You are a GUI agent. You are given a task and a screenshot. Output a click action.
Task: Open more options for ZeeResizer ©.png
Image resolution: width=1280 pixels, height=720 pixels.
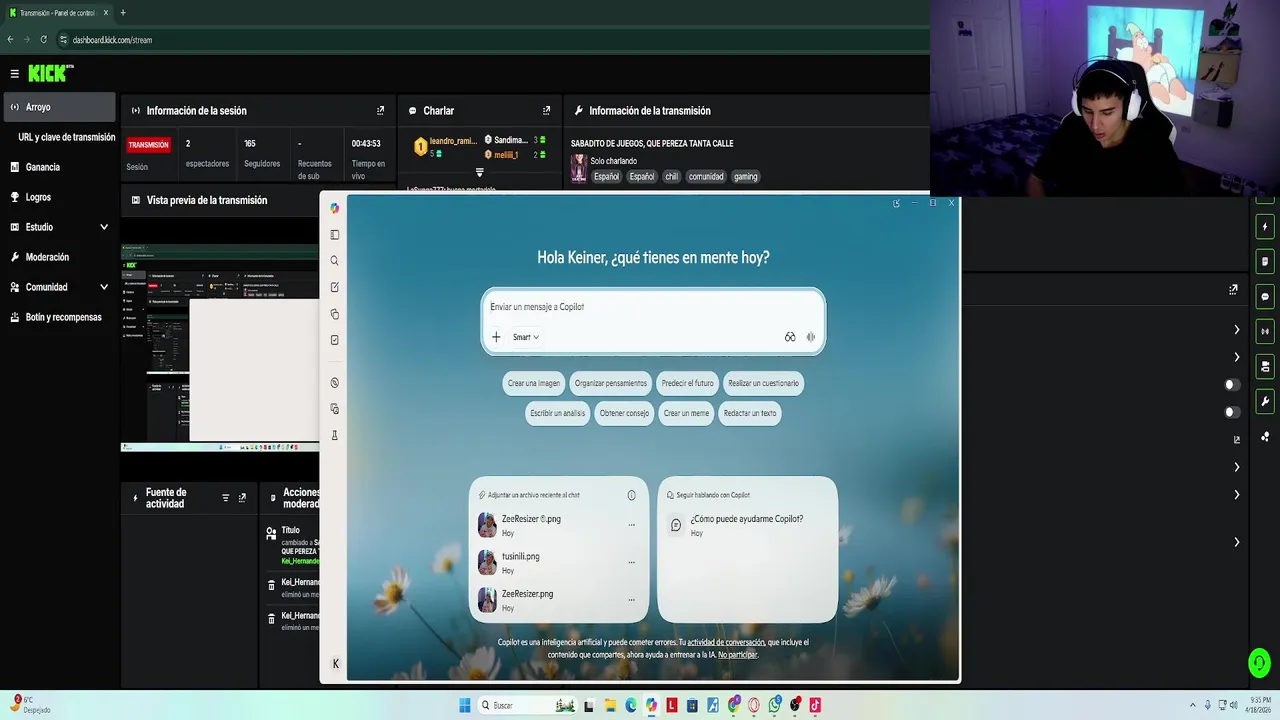coord(631,525)
